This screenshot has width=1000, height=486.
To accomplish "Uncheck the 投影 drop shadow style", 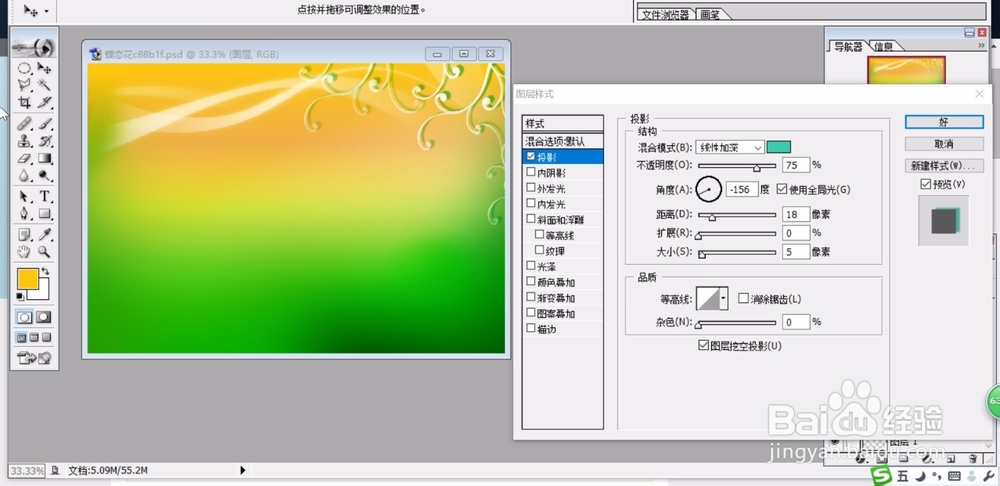I will pos(531,156).
